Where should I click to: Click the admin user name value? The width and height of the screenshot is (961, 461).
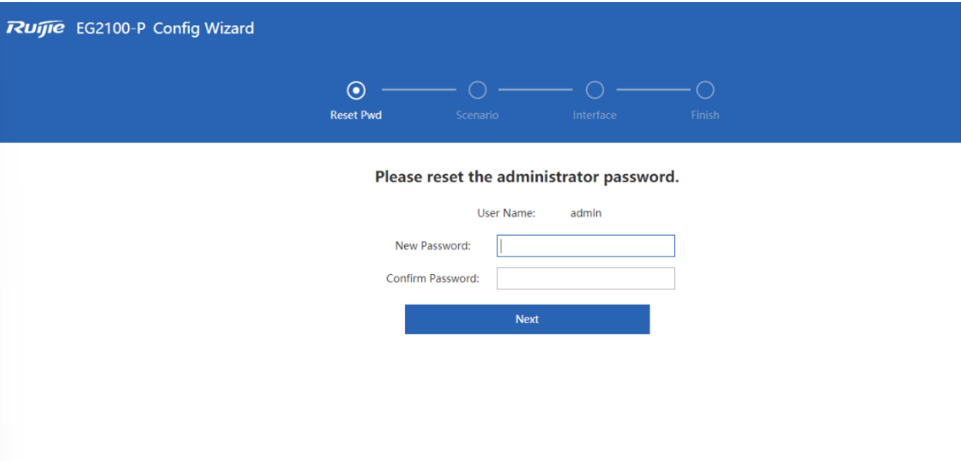pos(586,213)
